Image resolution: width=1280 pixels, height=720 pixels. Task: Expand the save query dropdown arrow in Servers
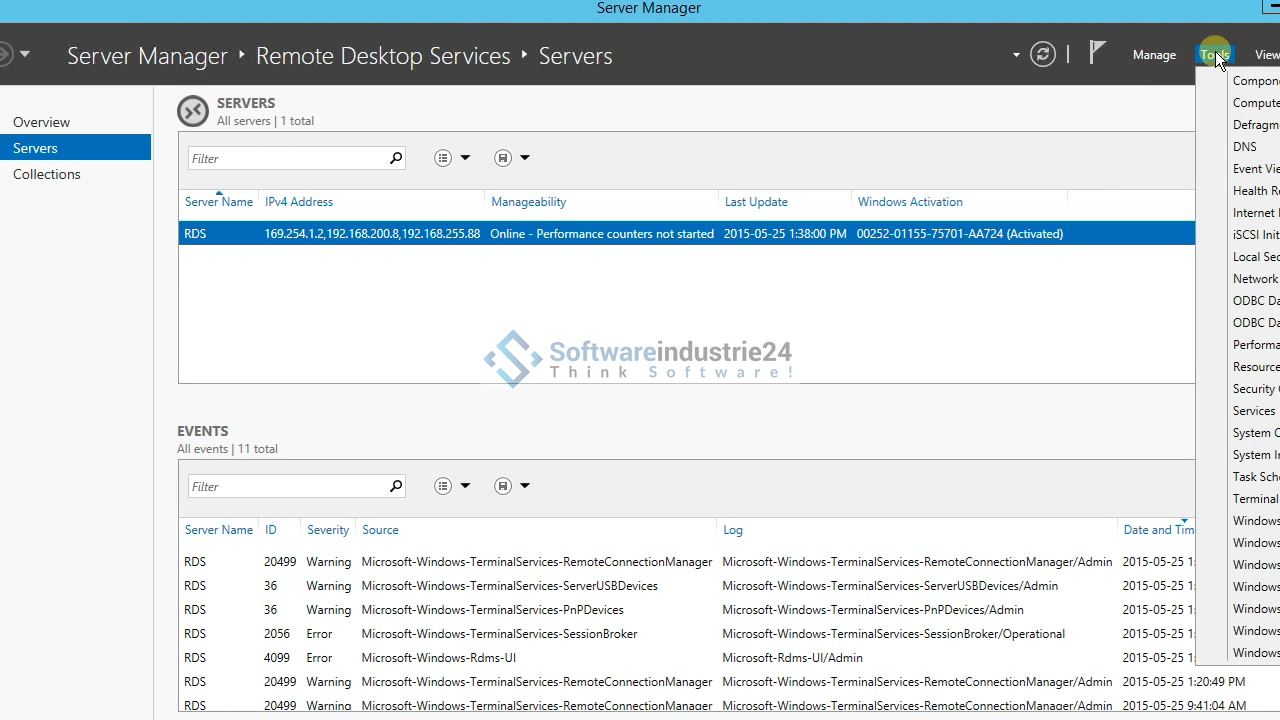coord(524,158)
